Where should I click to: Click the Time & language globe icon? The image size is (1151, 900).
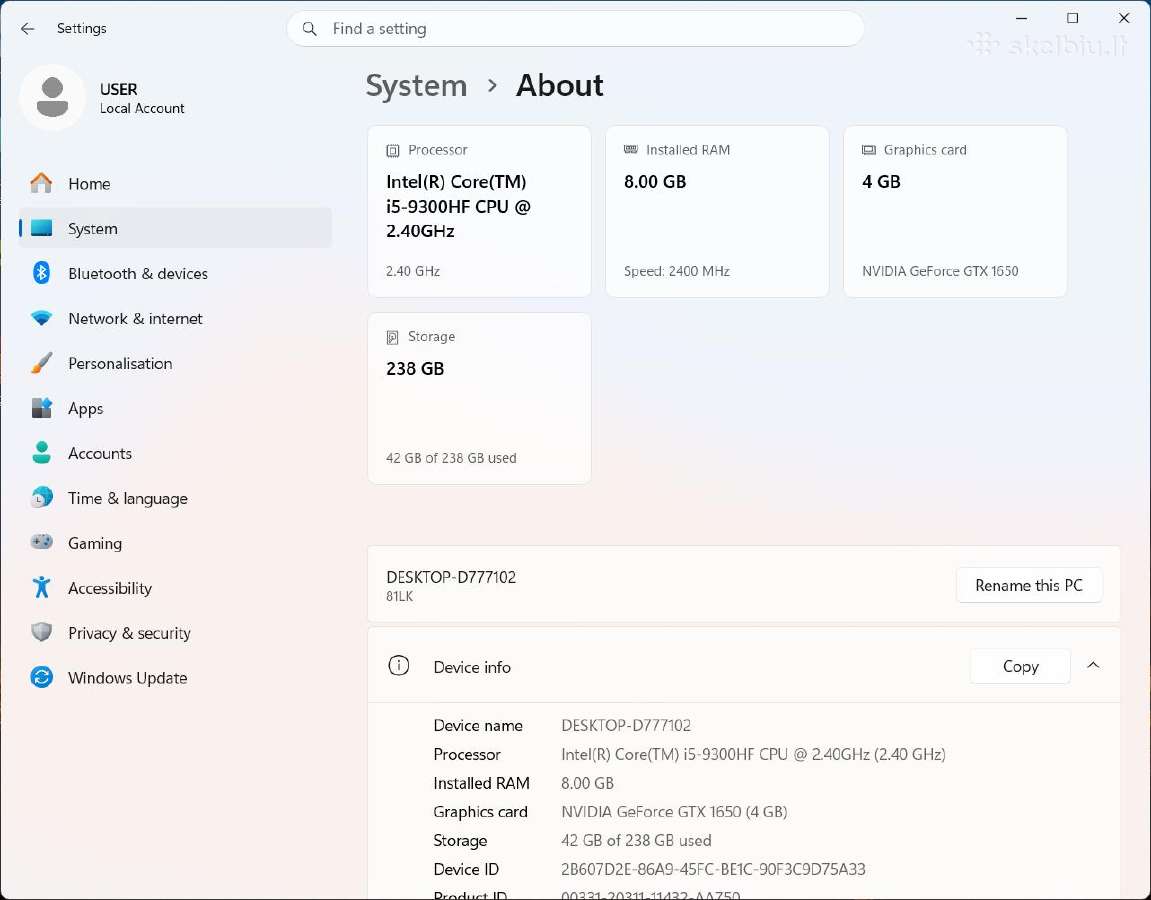point(41,498)
